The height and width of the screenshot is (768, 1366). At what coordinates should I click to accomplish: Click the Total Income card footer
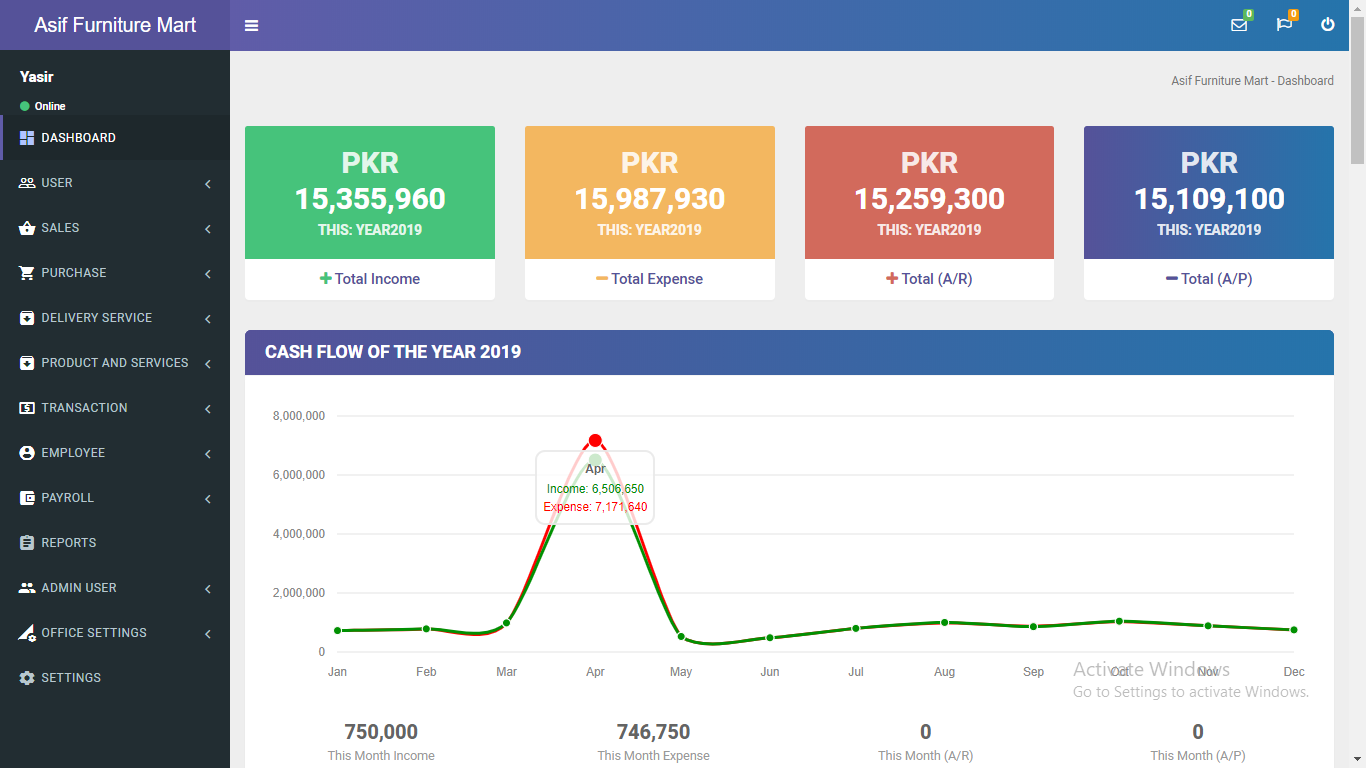tap(370, 279)
